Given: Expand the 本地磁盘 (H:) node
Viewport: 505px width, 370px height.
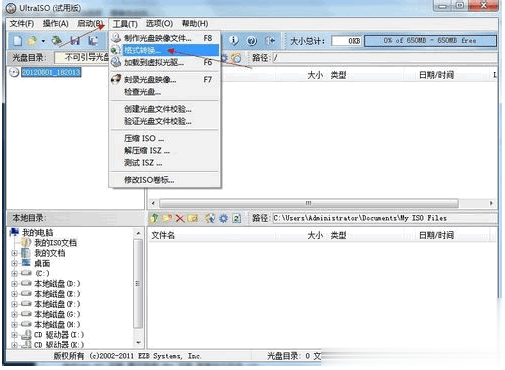Looking at the screenshot, I should pos(14,325).
